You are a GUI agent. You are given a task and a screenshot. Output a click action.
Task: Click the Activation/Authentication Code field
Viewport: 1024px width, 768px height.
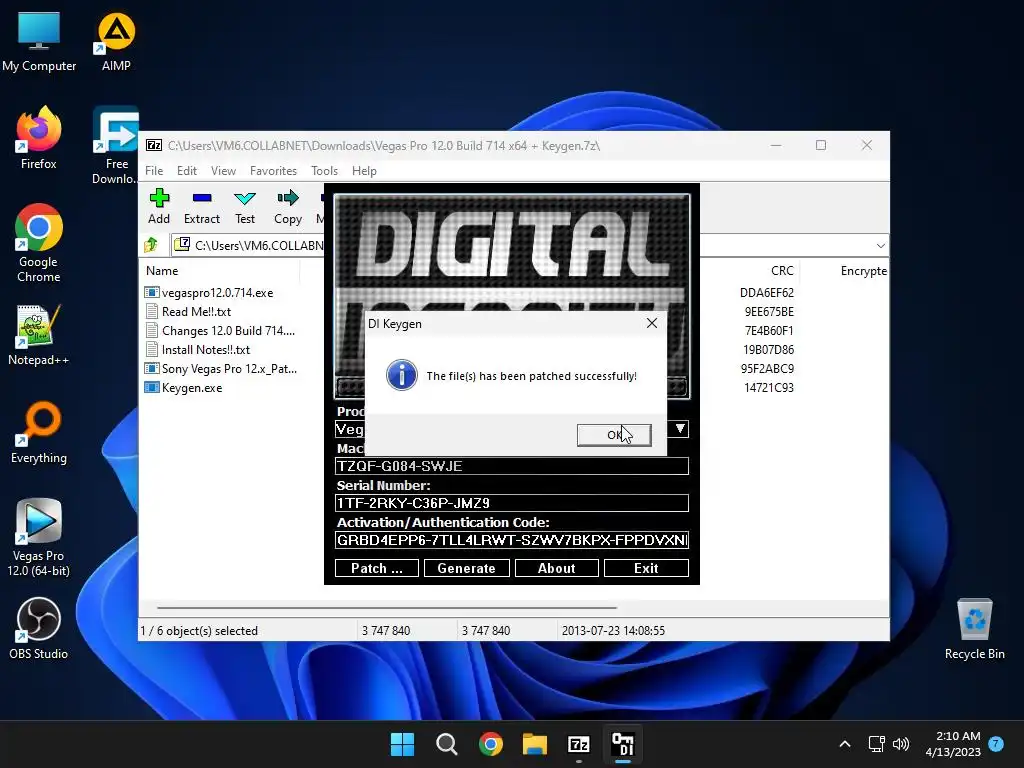(512, 540)
